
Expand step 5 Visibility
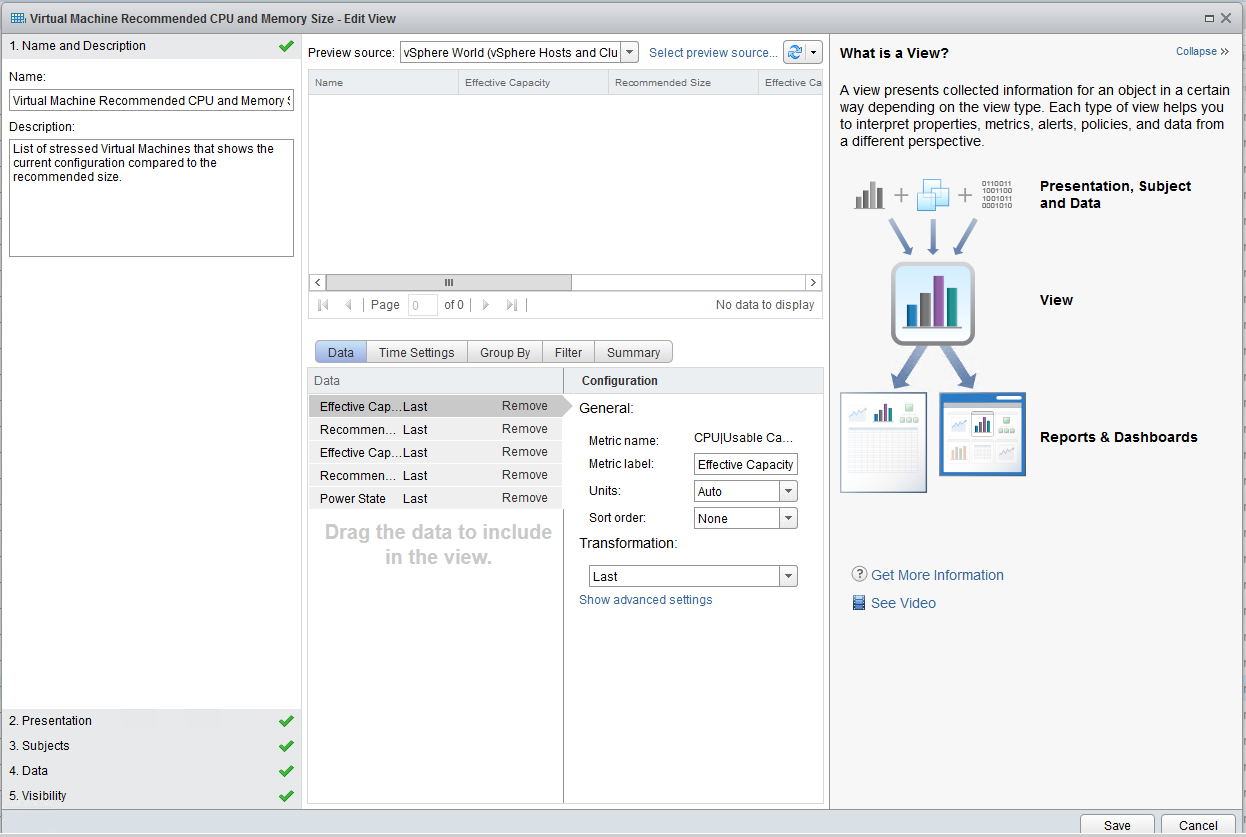(151, 796)
